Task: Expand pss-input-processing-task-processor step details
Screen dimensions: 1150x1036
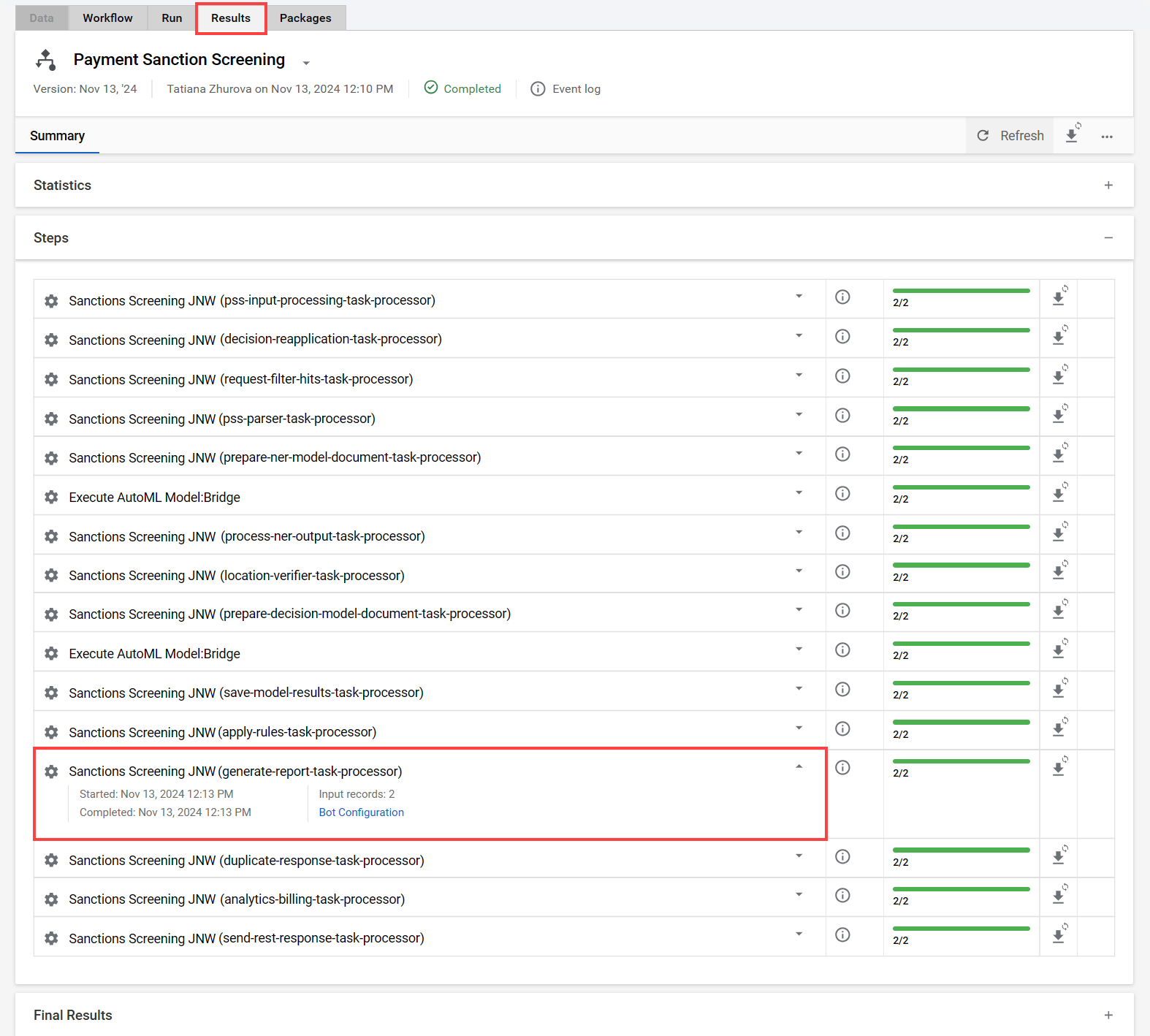Action: pos(799,296)
